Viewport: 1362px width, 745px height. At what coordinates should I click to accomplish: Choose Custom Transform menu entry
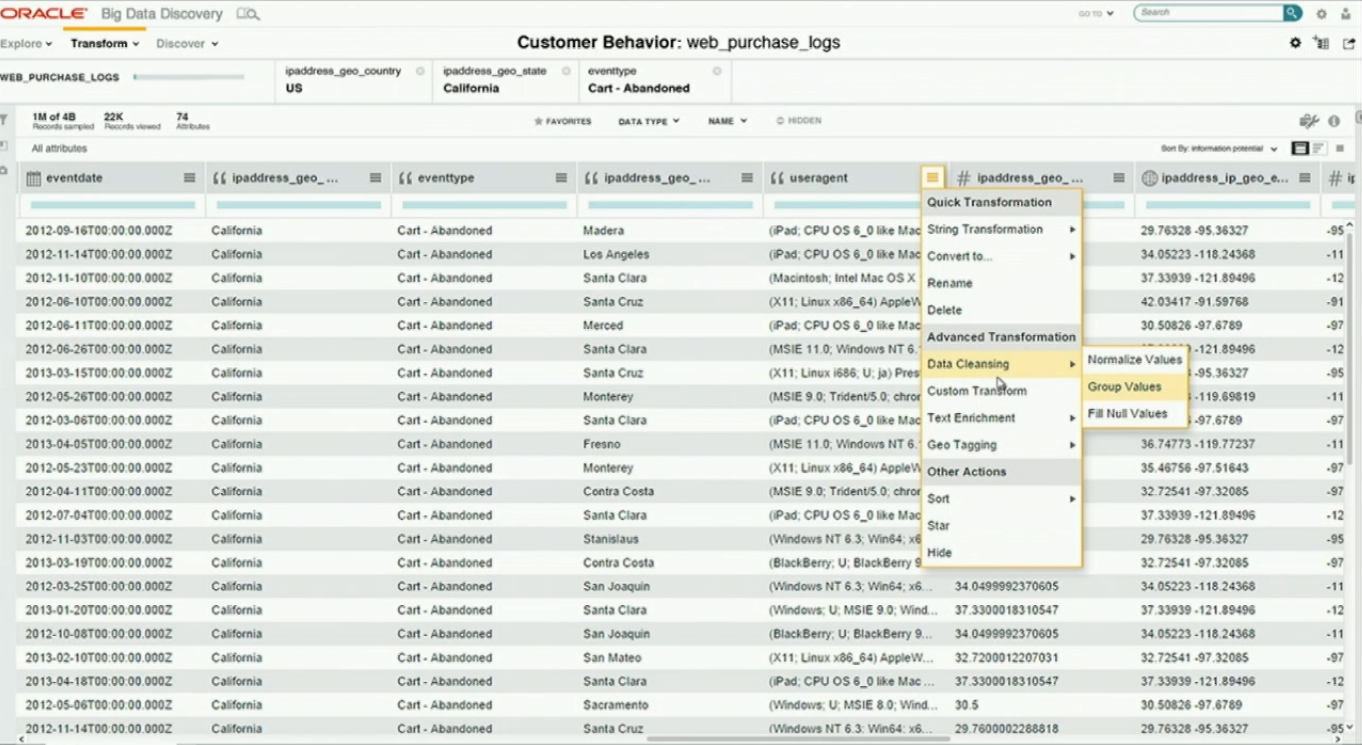click(1001, 391)
